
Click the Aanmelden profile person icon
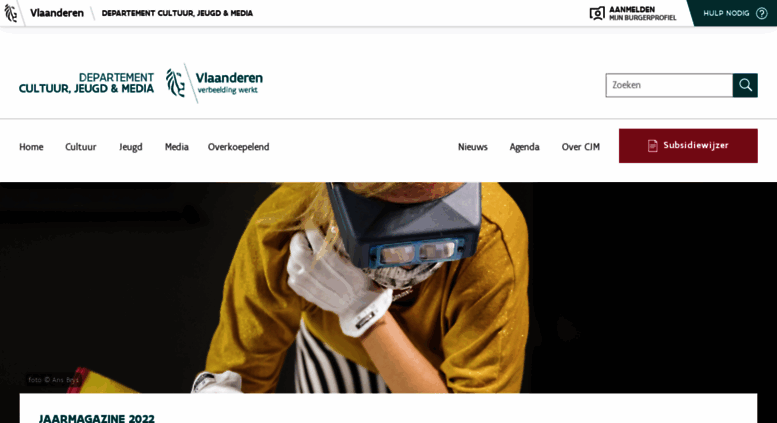(x=597, y=13)
